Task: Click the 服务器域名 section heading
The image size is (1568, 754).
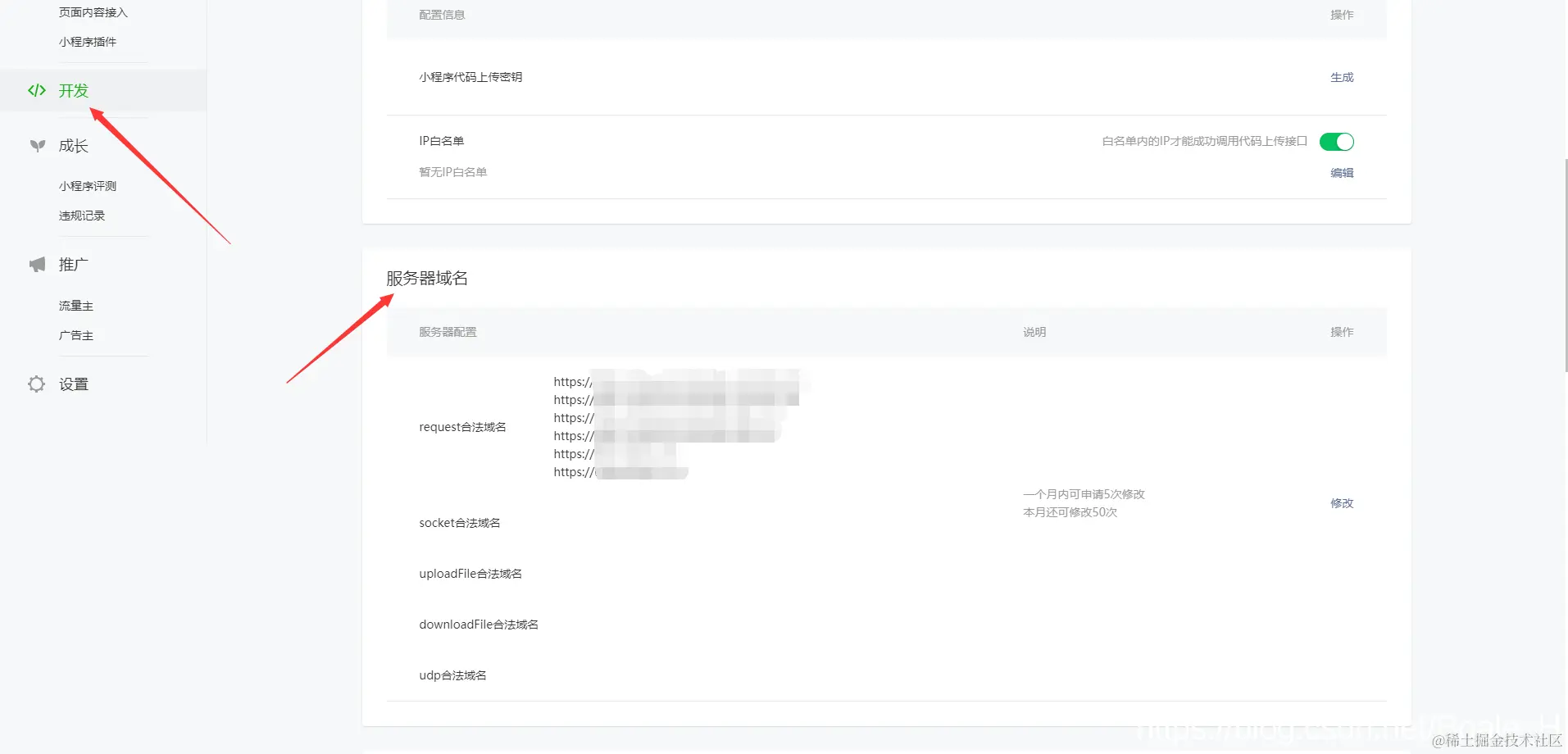Action: 427,278
